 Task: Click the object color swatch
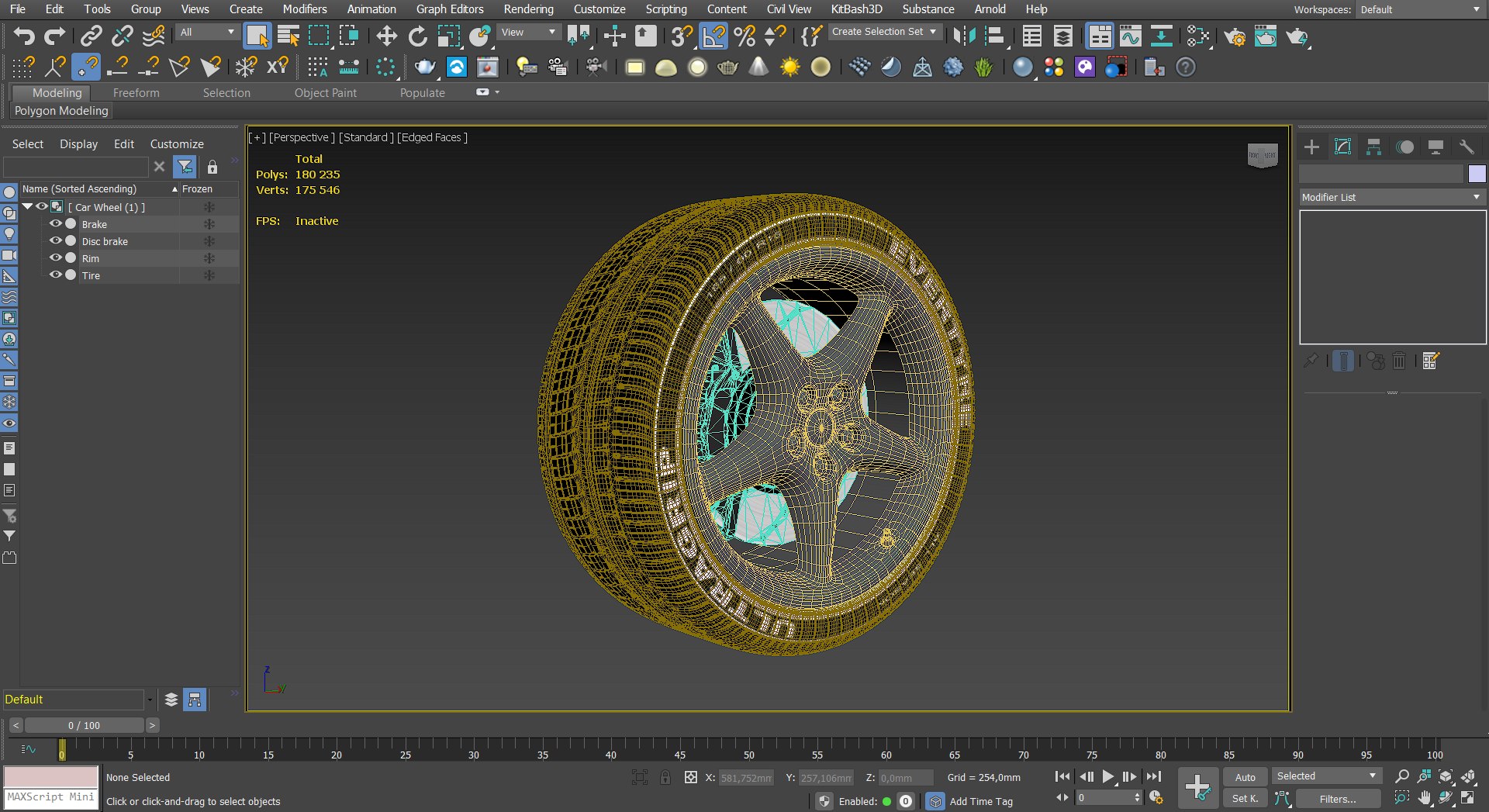coord(1477,174)
